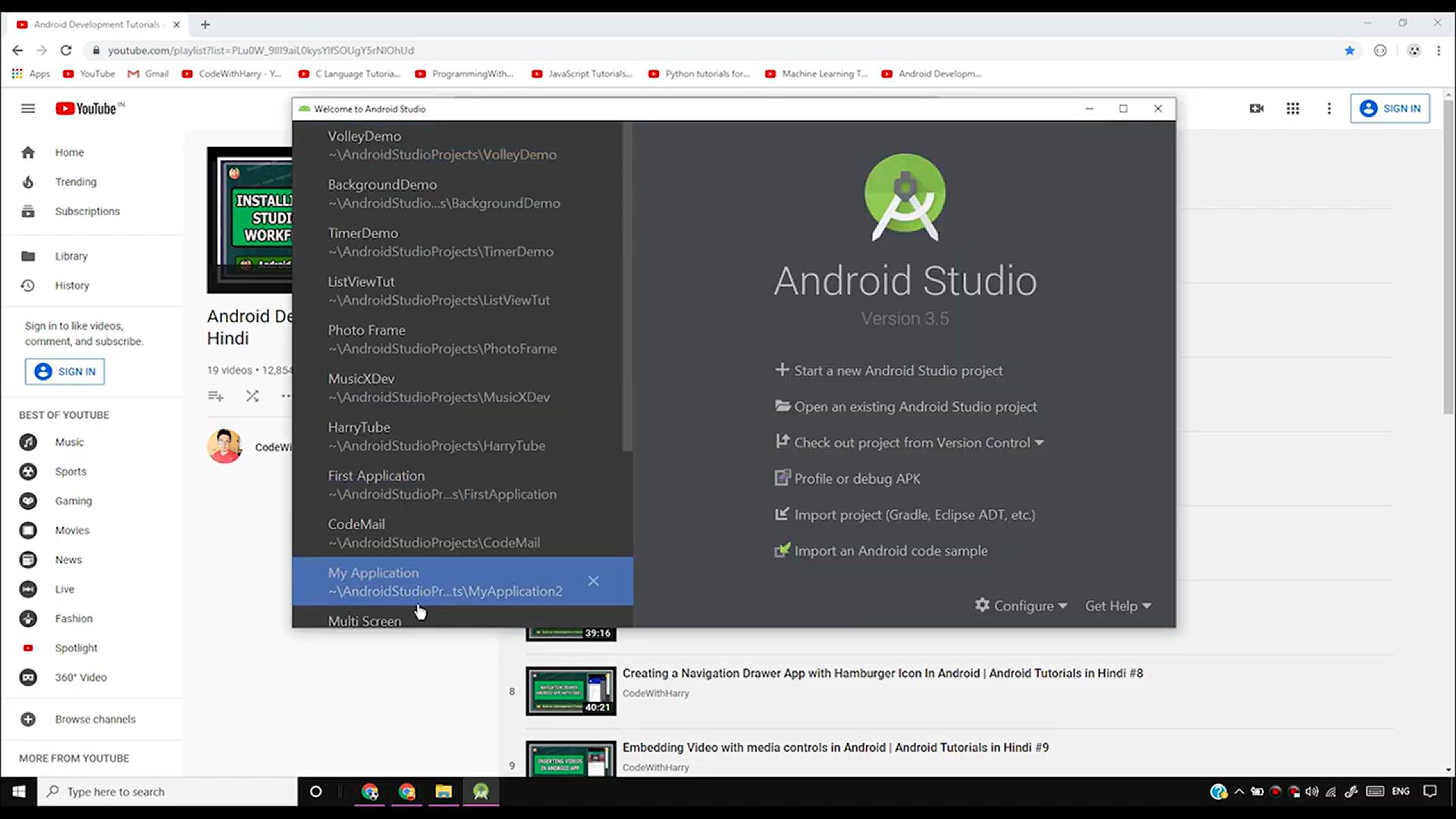Click the top-right SIGN IN button
The image size is (1456, 819).
coord(1390,108)
